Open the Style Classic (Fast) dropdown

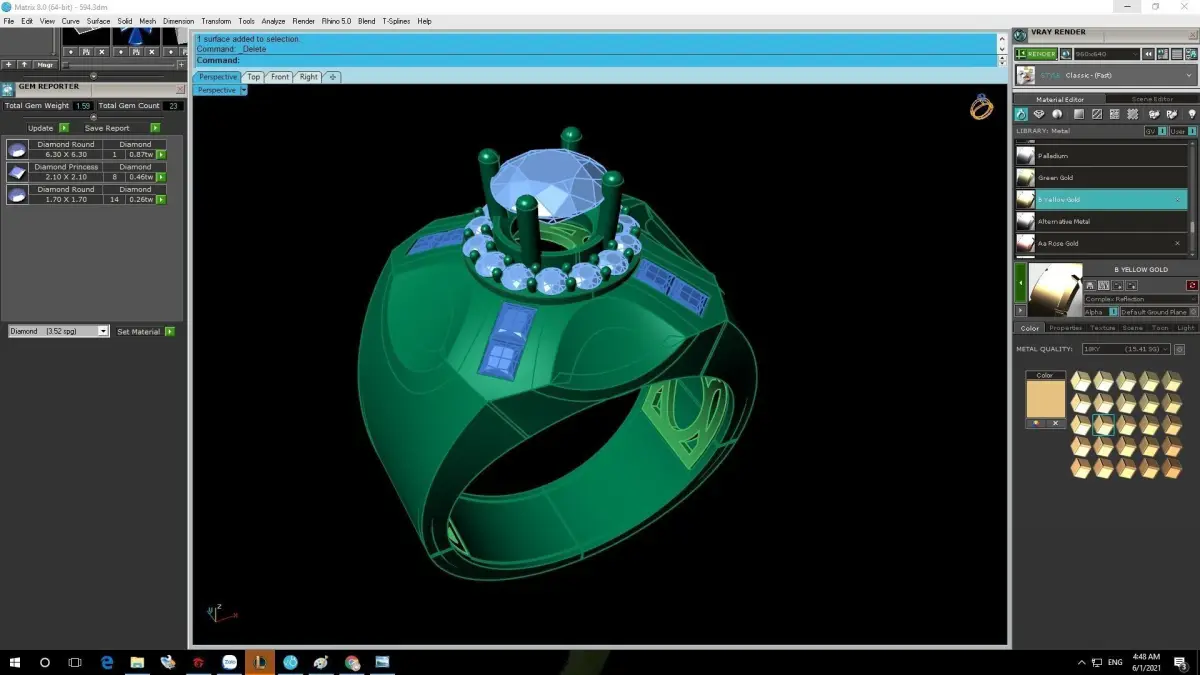pyautogui.click(x=1106, y=75)
